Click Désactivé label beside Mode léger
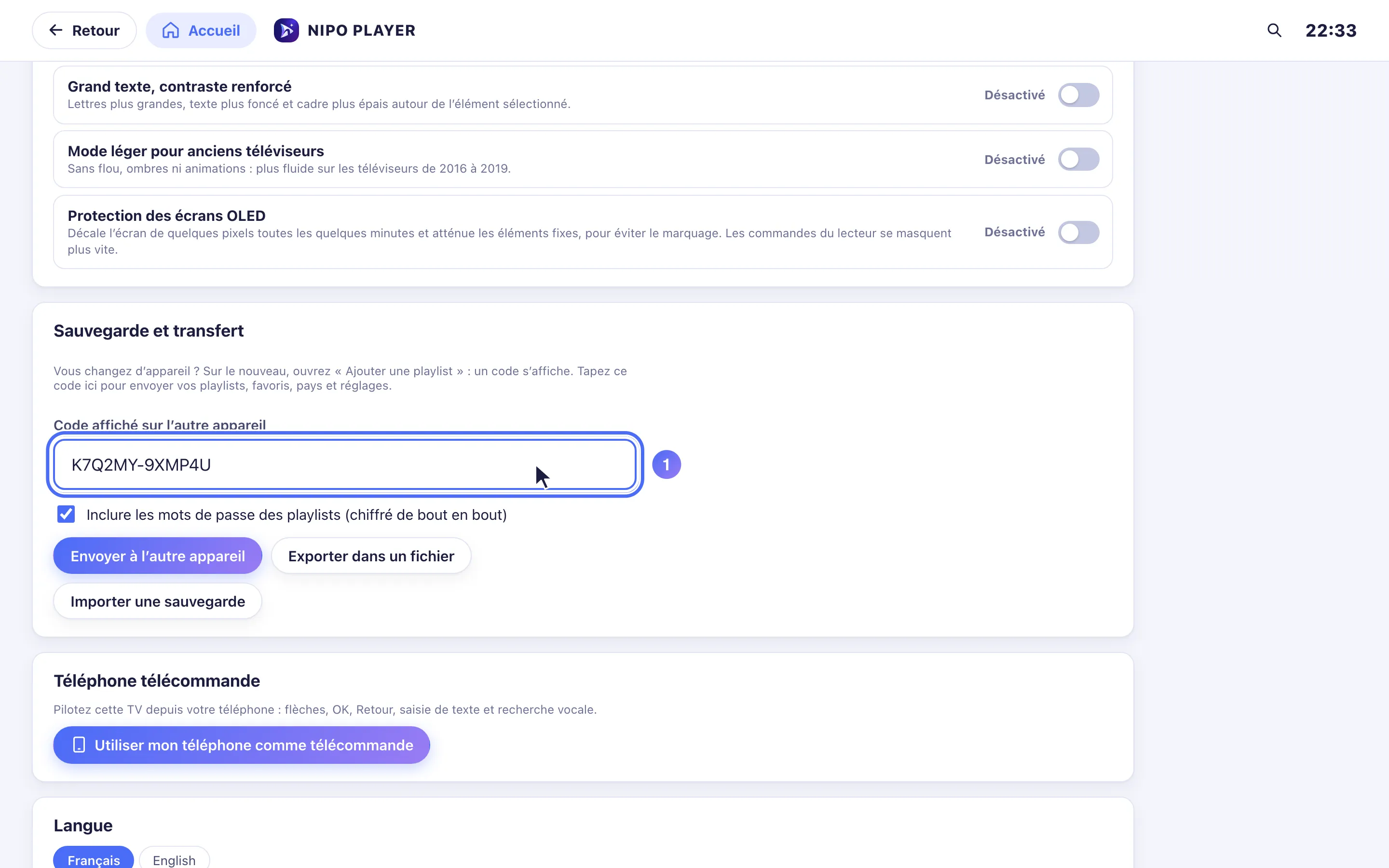Image resolution: width=1389 pixels, height=868 pixels. pyautogui.click(x=1014, y=159)
